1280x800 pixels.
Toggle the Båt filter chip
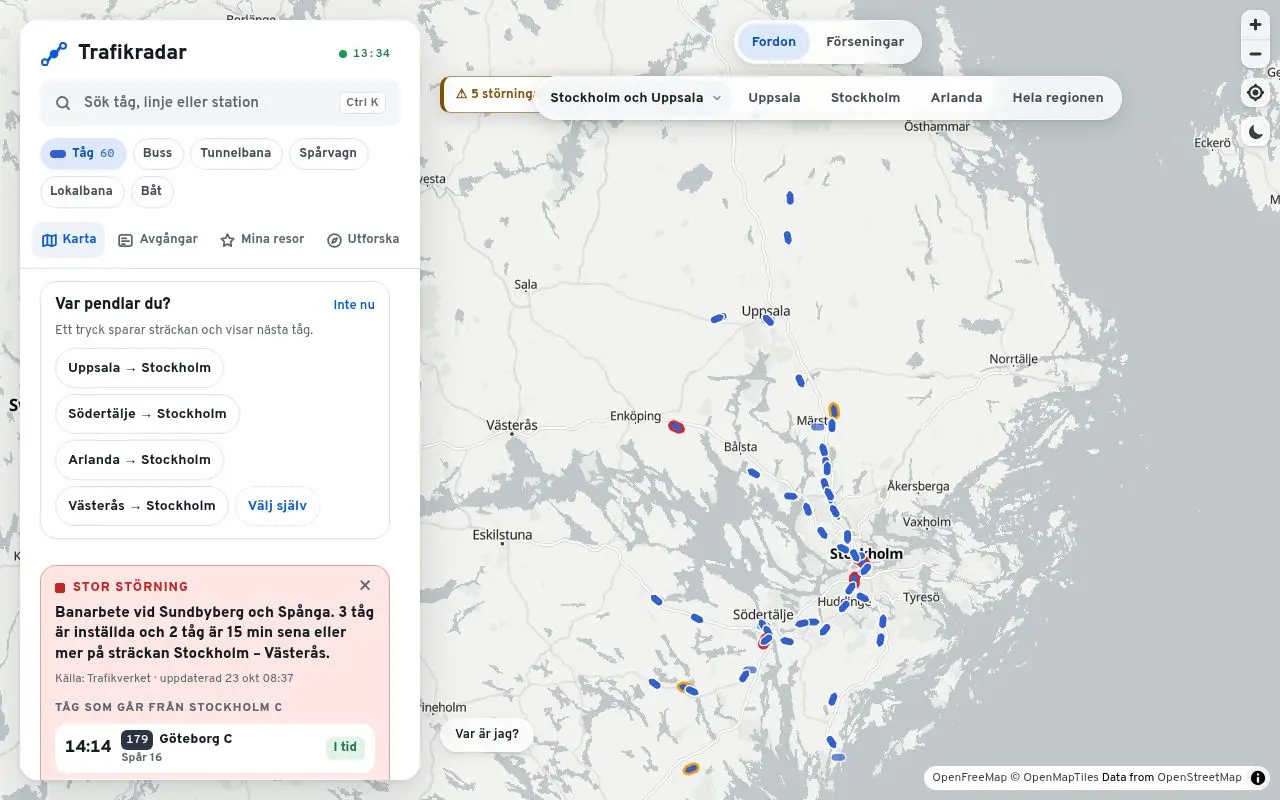tap(152, 192)
